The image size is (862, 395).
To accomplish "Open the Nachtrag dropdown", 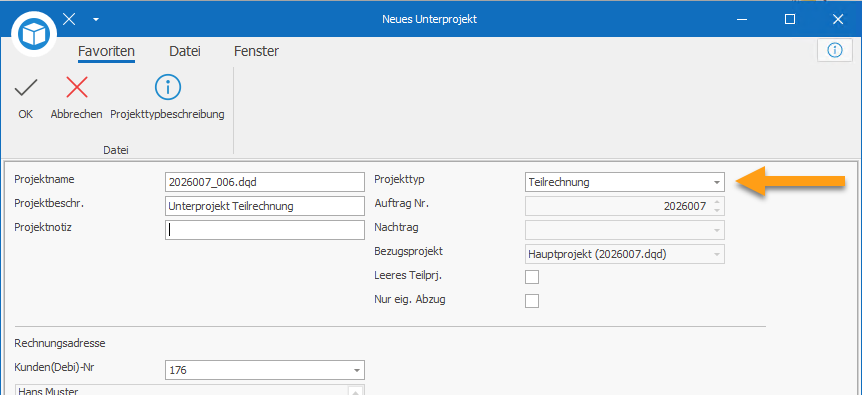I will [716, 230].
